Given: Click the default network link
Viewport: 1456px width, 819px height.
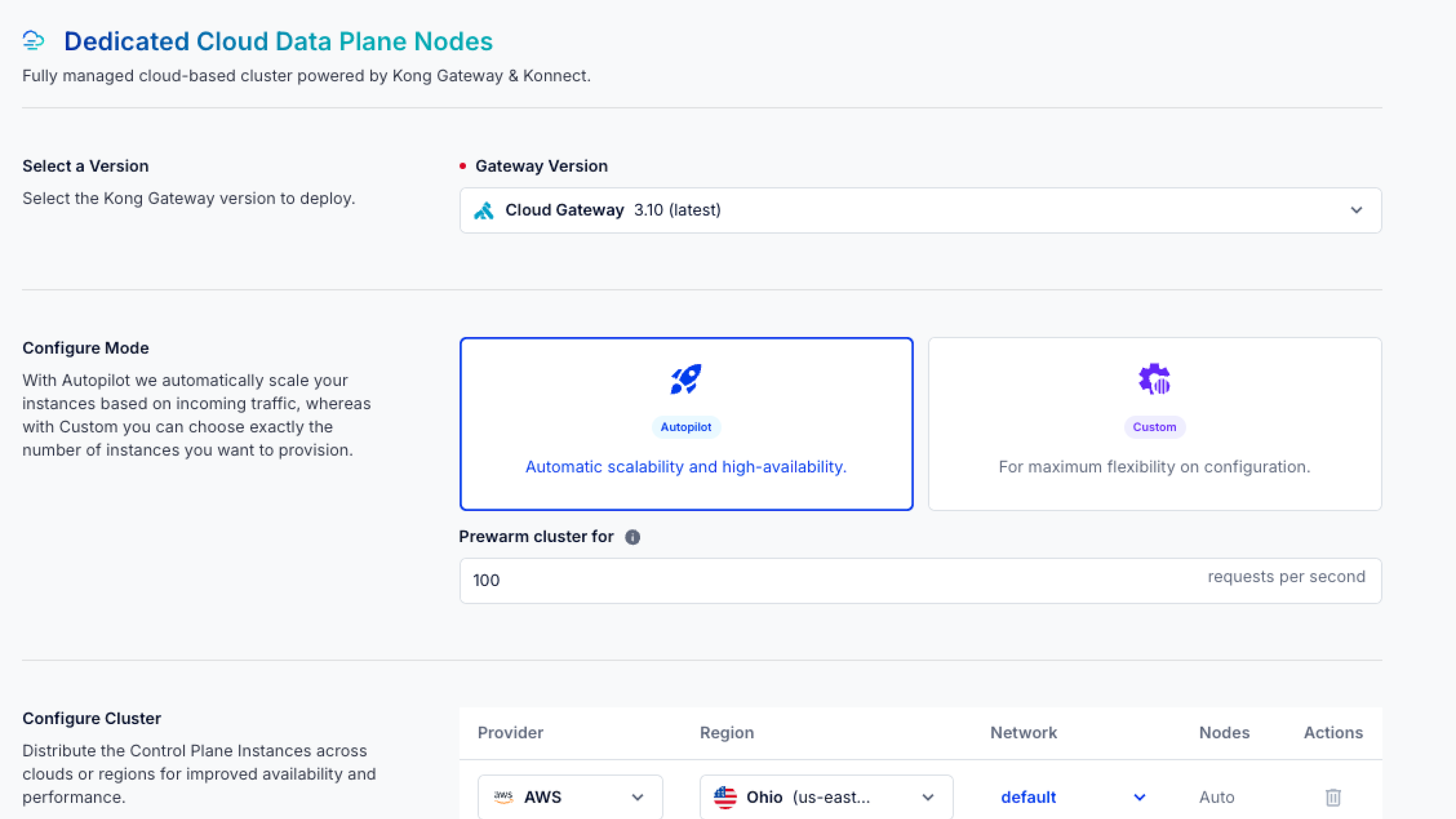Looking at the screenshot, I should pyautogui.click(x=1028, y=797).
